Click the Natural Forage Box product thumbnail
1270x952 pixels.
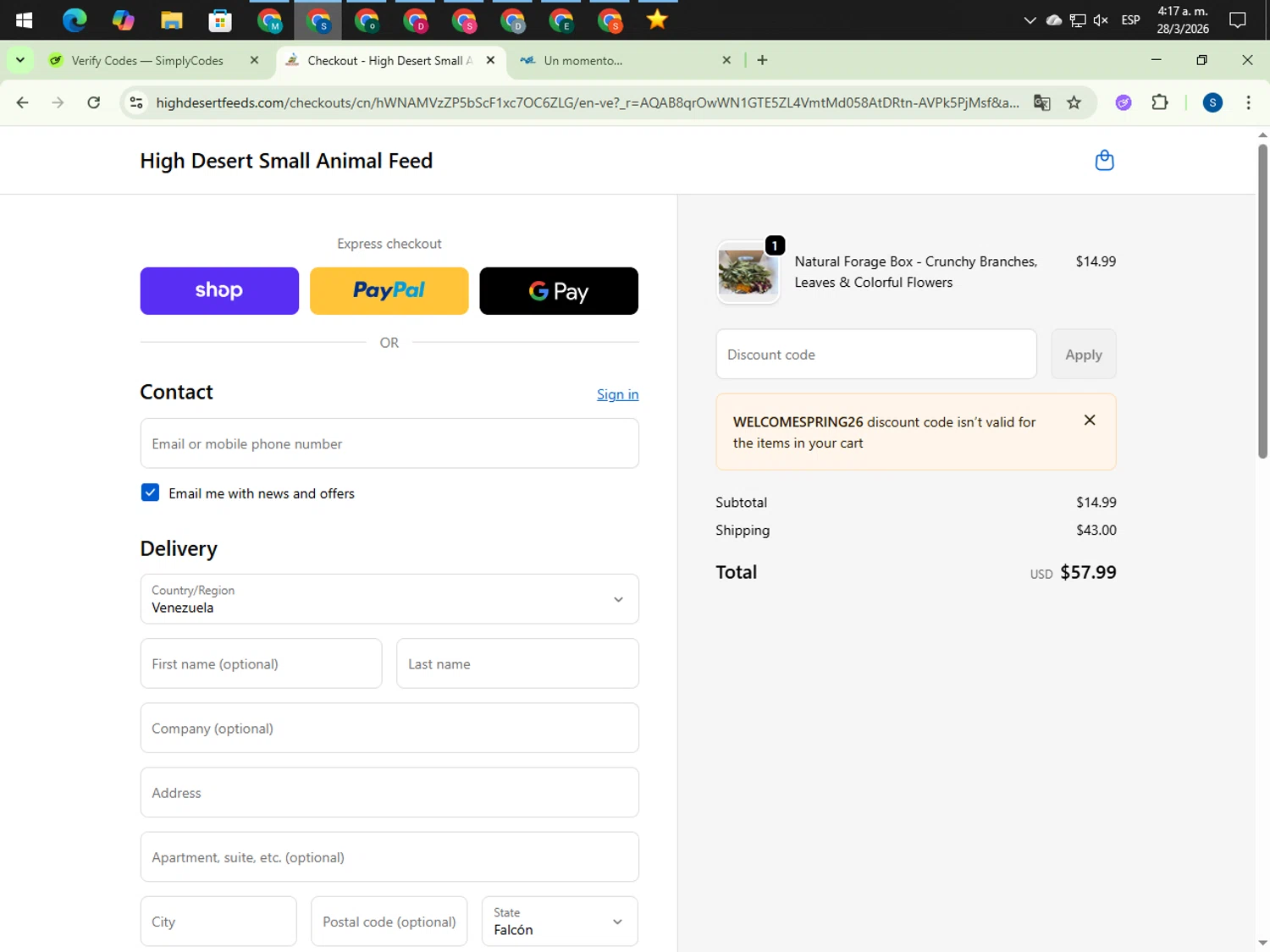click(x=748, y=272)
